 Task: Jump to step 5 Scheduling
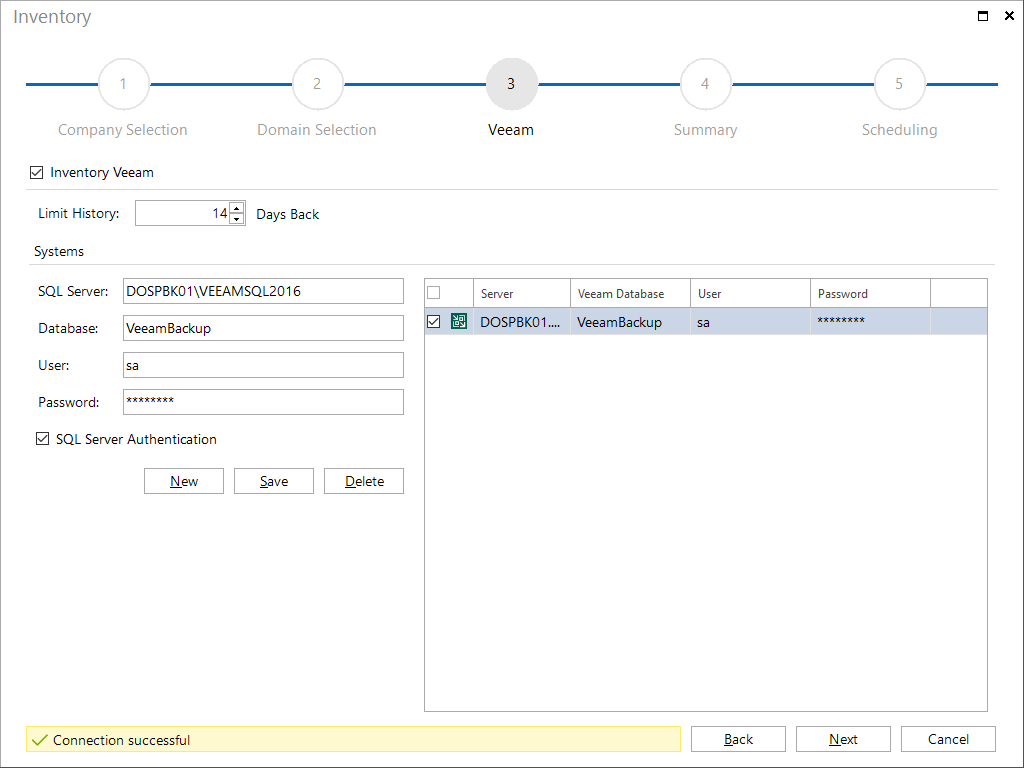[x=899, y=84]
